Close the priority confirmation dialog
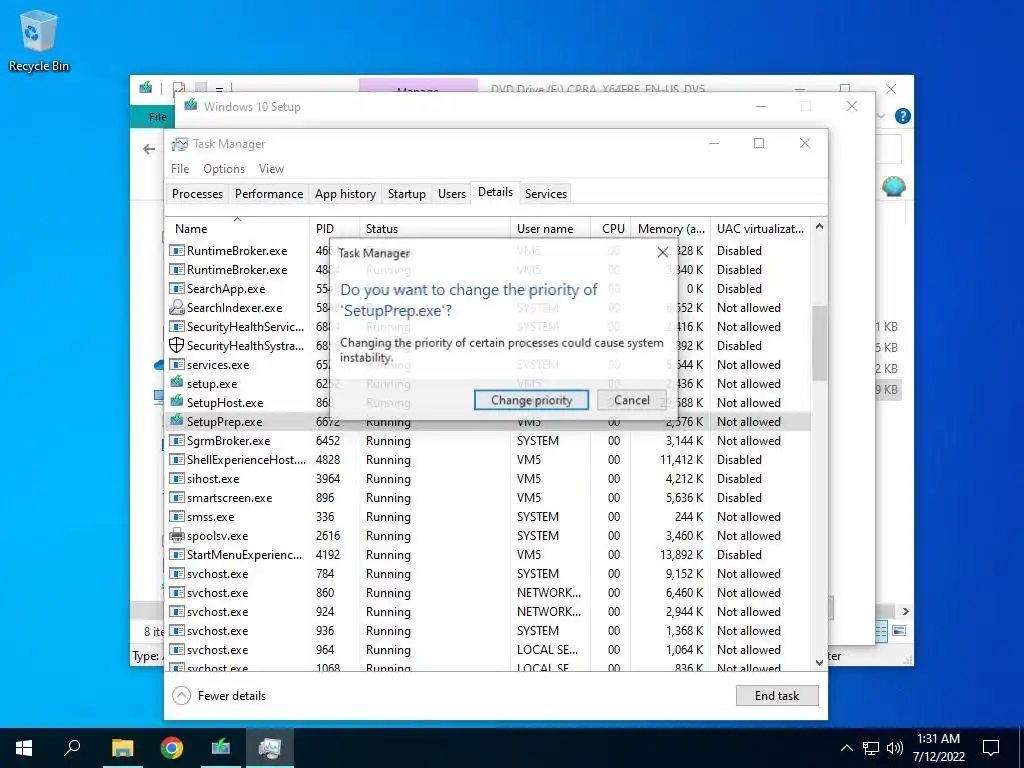1024x768 pixels. click(x=662, y=252)
